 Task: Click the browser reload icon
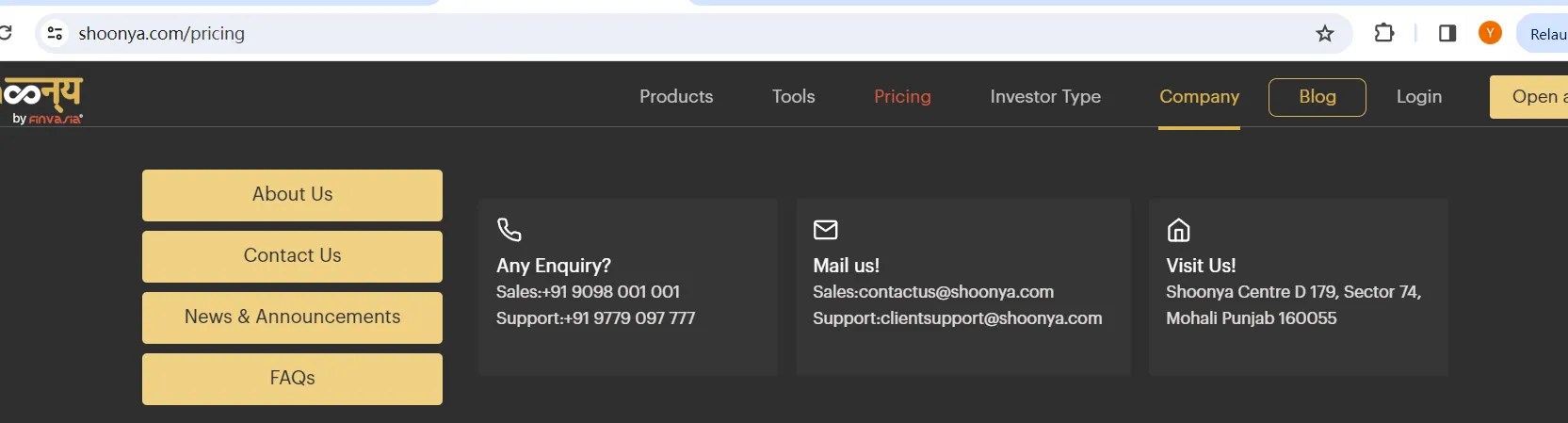click(5, 33)
